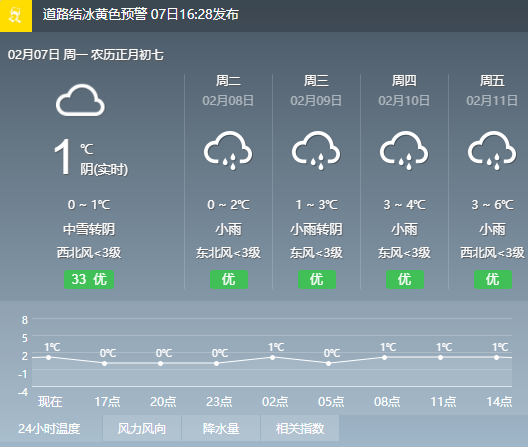Click today's overcast cloud icon

80,100
